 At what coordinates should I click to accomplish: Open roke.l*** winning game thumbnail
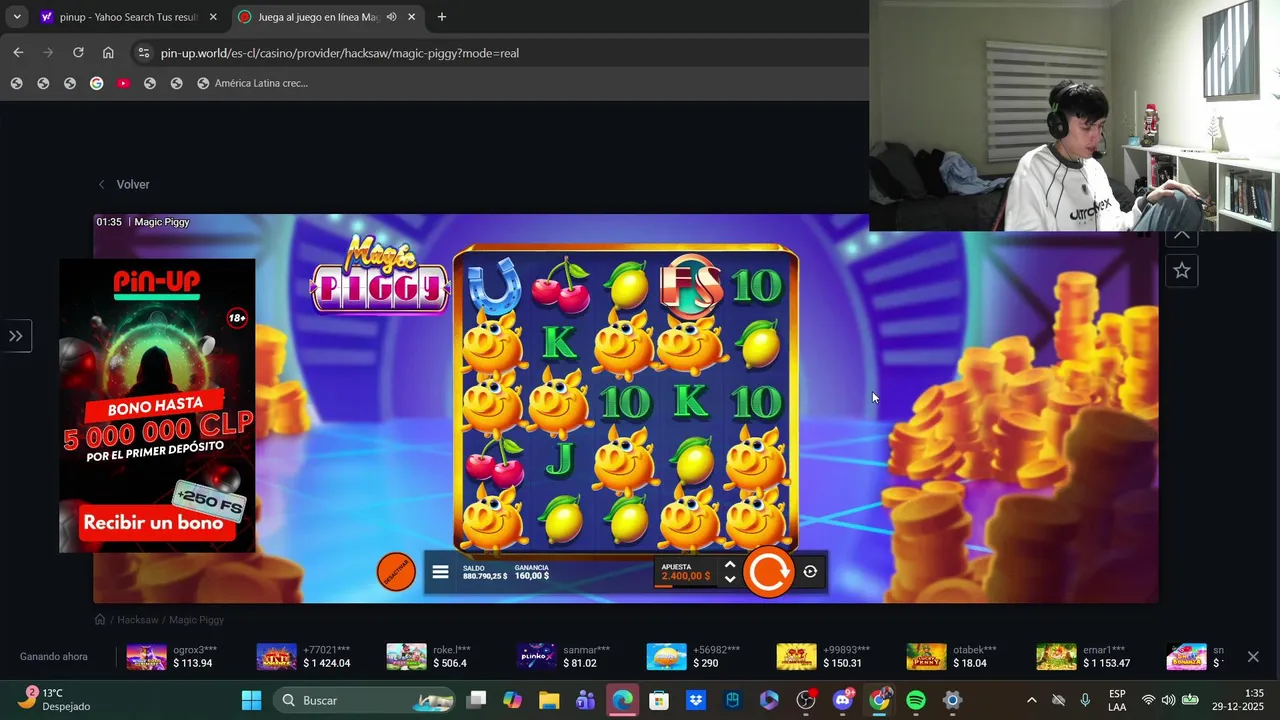pos(406,657)
